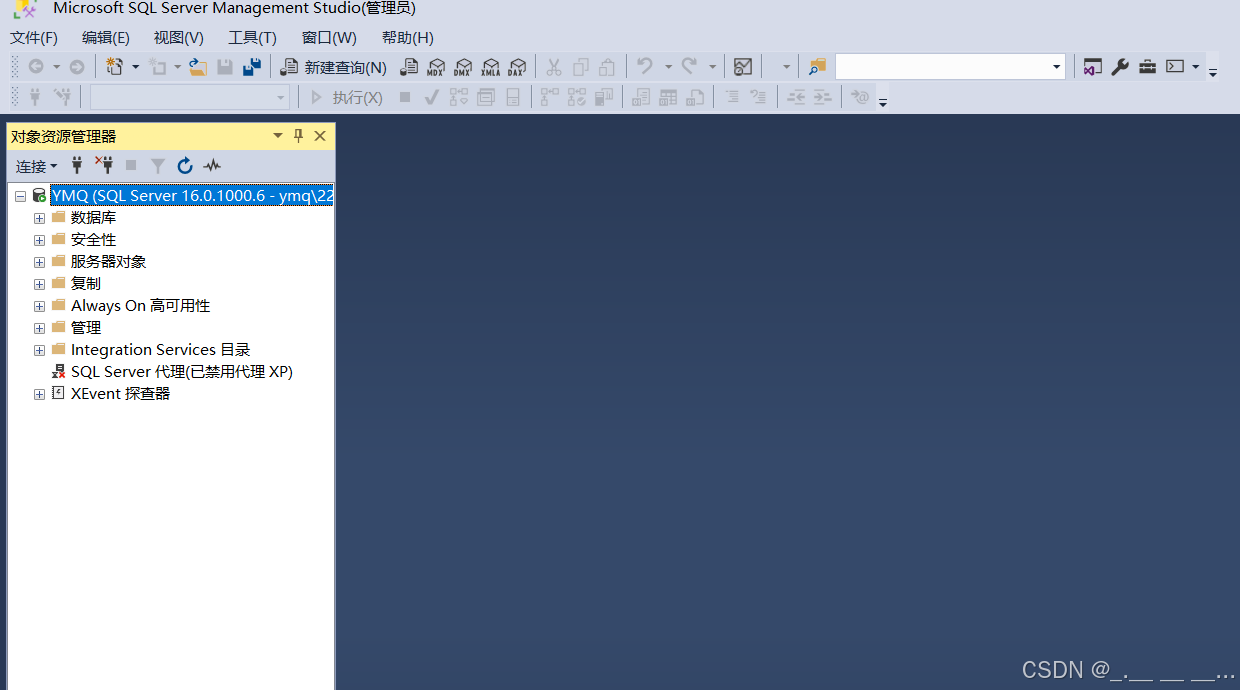Click the New Project icon in toolbar
1240x690 pixels.
click(x=115, y=67)
